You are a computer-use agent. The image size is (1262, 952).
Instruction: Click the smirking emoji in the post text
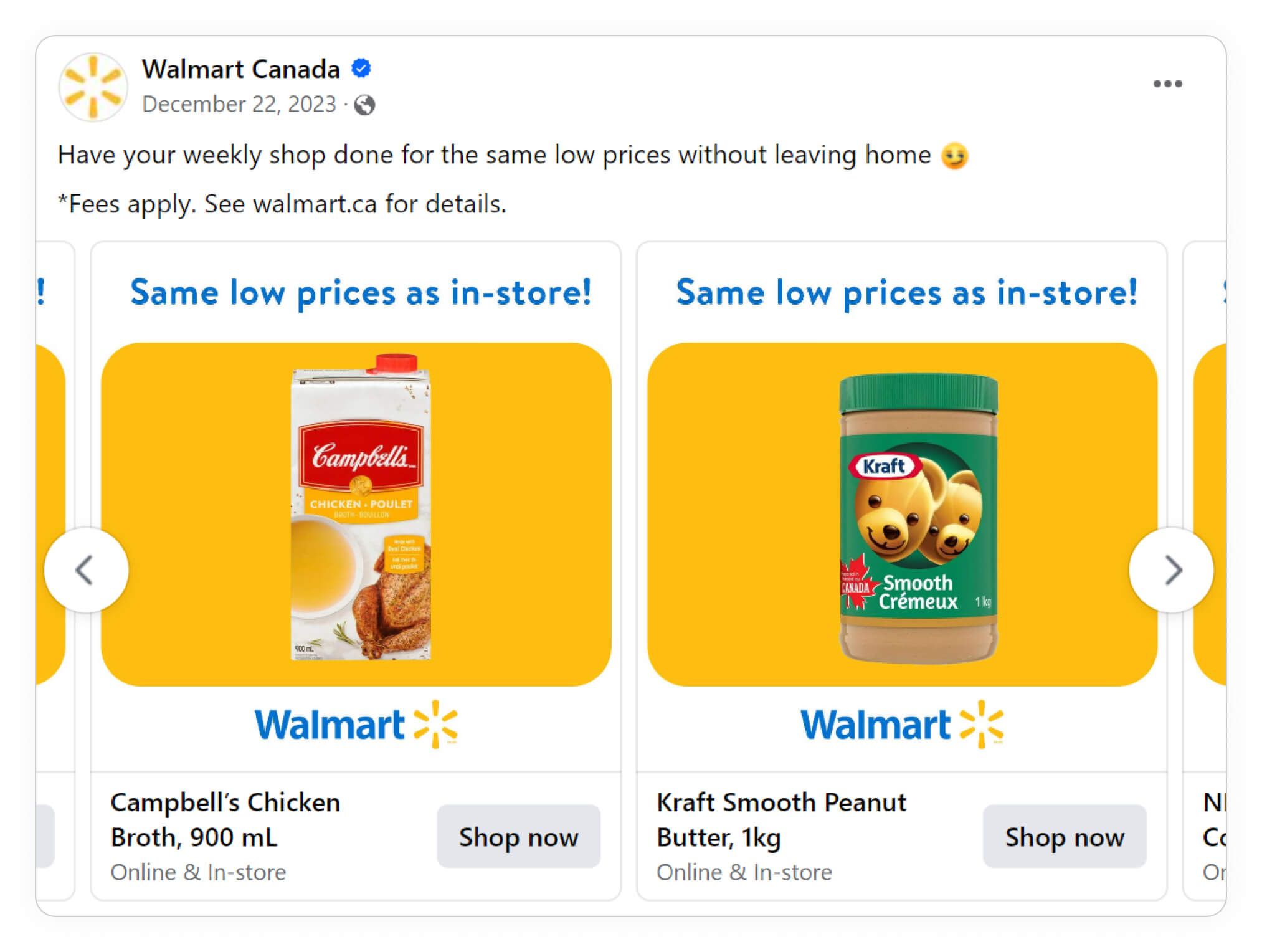[954, 155]
